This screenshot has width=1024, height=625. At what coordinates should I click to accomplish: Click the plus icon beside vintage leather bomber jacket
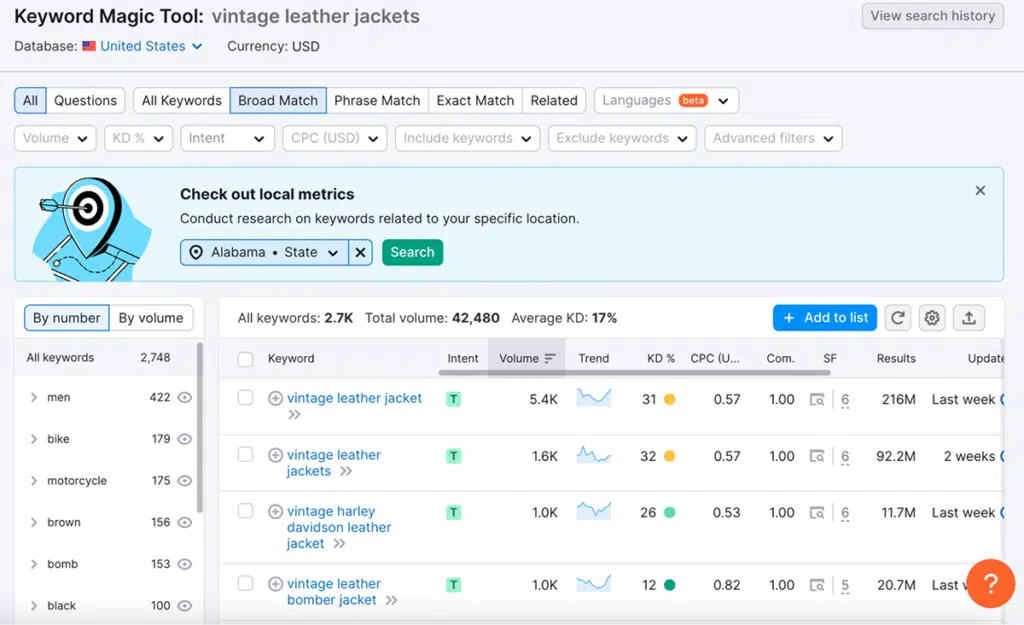coord(275,584)
